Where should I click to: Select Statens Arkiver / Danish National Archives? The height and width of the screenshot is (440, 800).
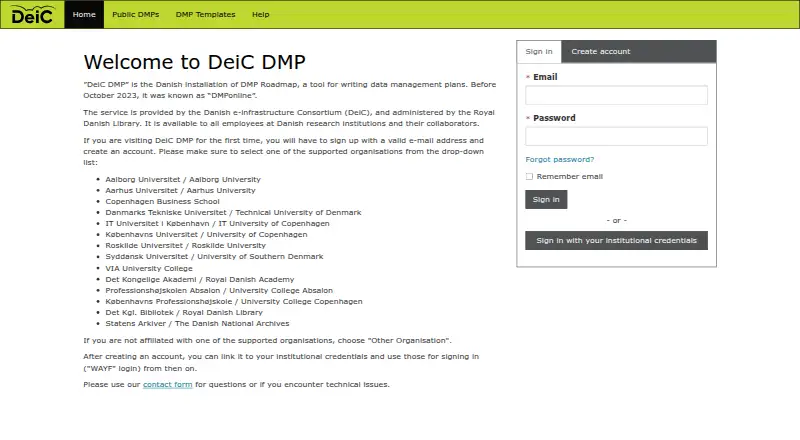pyautogui.click(x=197, y=324)
